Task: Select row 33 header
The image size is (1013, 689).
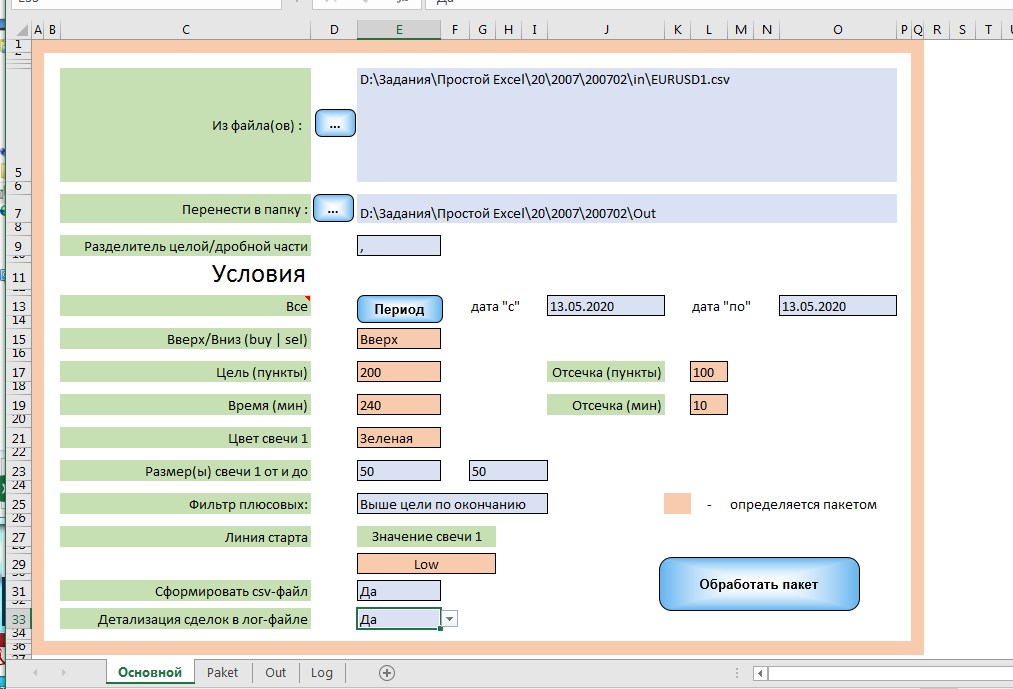Action: click(x=19, y=619)
